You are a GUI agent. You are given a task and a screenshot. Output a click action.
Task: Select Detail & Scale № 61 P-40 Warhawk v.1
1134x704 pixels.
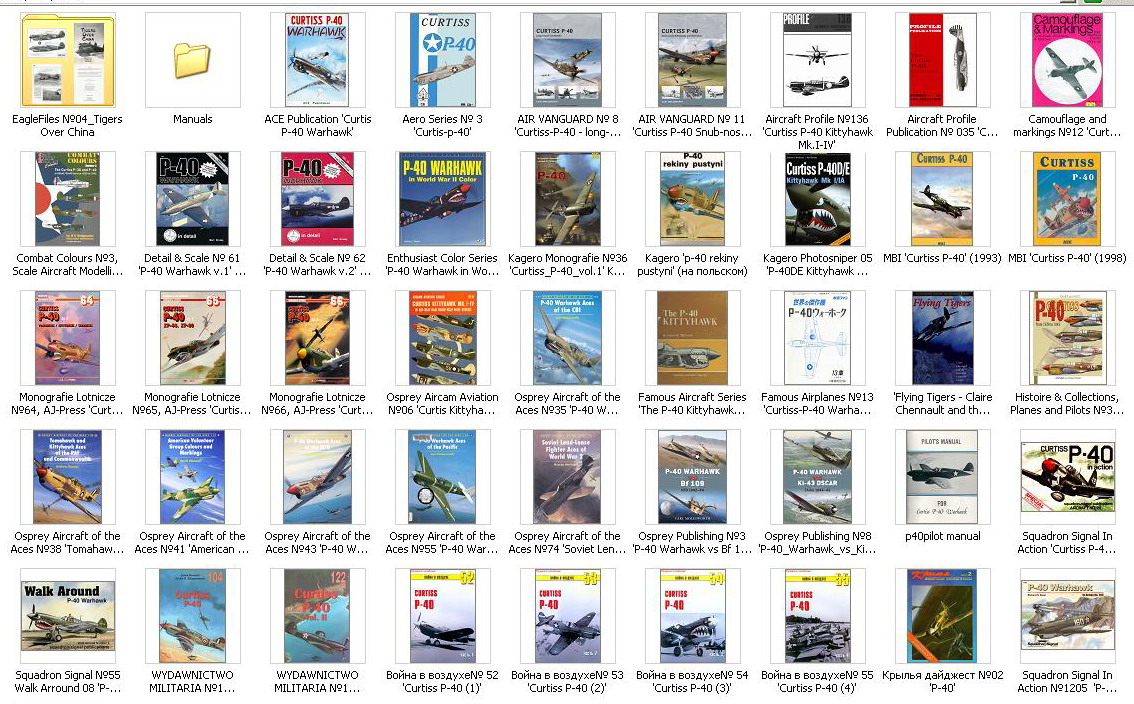tap(192, 199)
